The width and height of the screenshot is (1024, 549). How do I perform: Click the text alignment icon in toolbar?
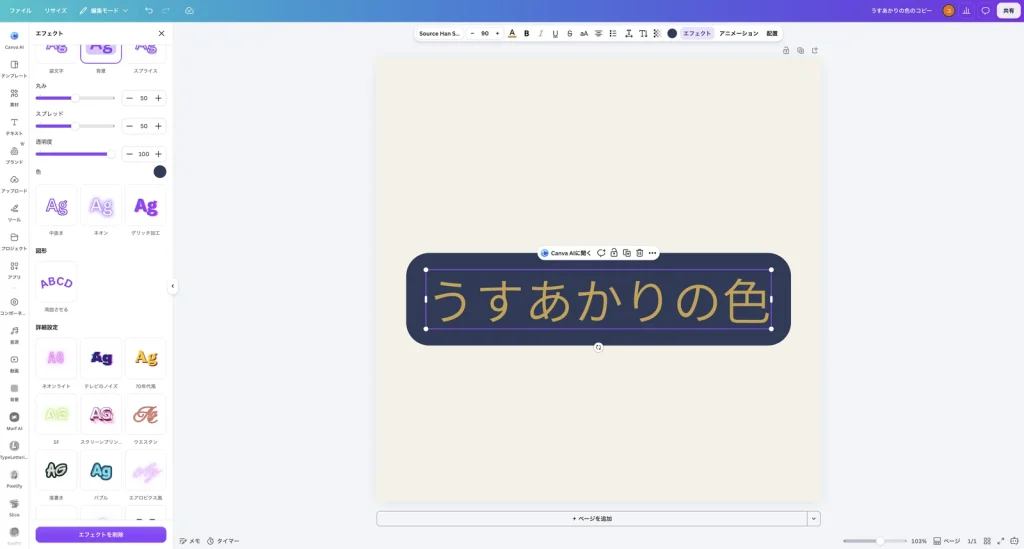[x=598, y=33]
